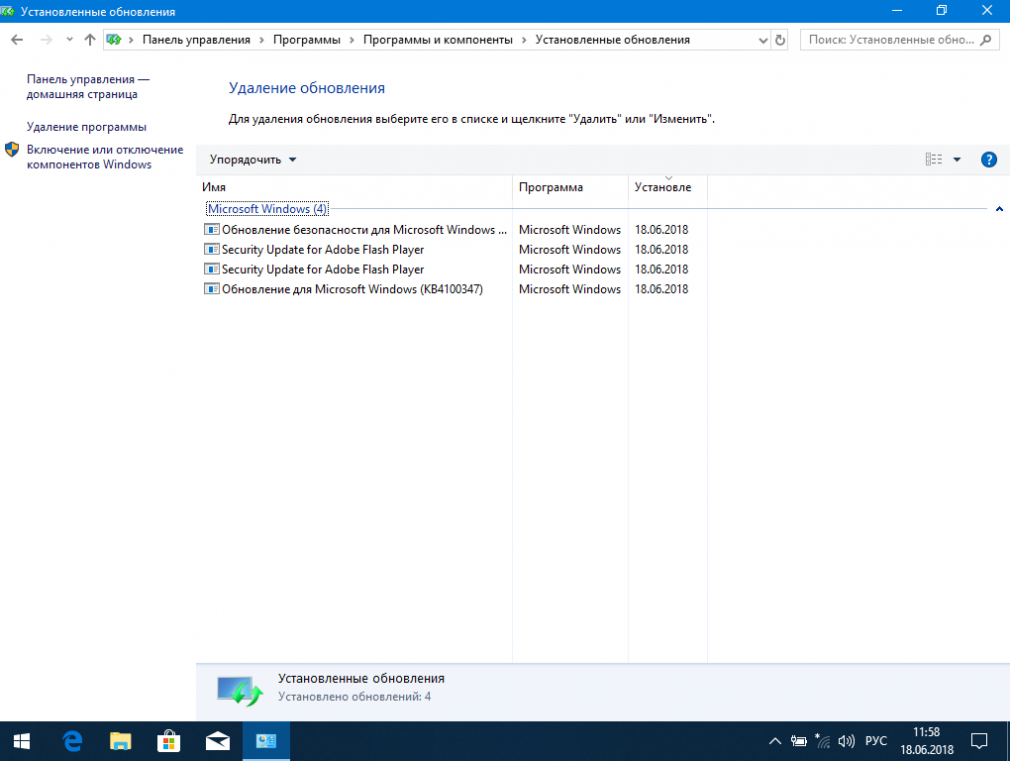This screenshot has width=1010, height=761.
Task: Click Program cell in KB4100347 row
Action: point(569,289)
